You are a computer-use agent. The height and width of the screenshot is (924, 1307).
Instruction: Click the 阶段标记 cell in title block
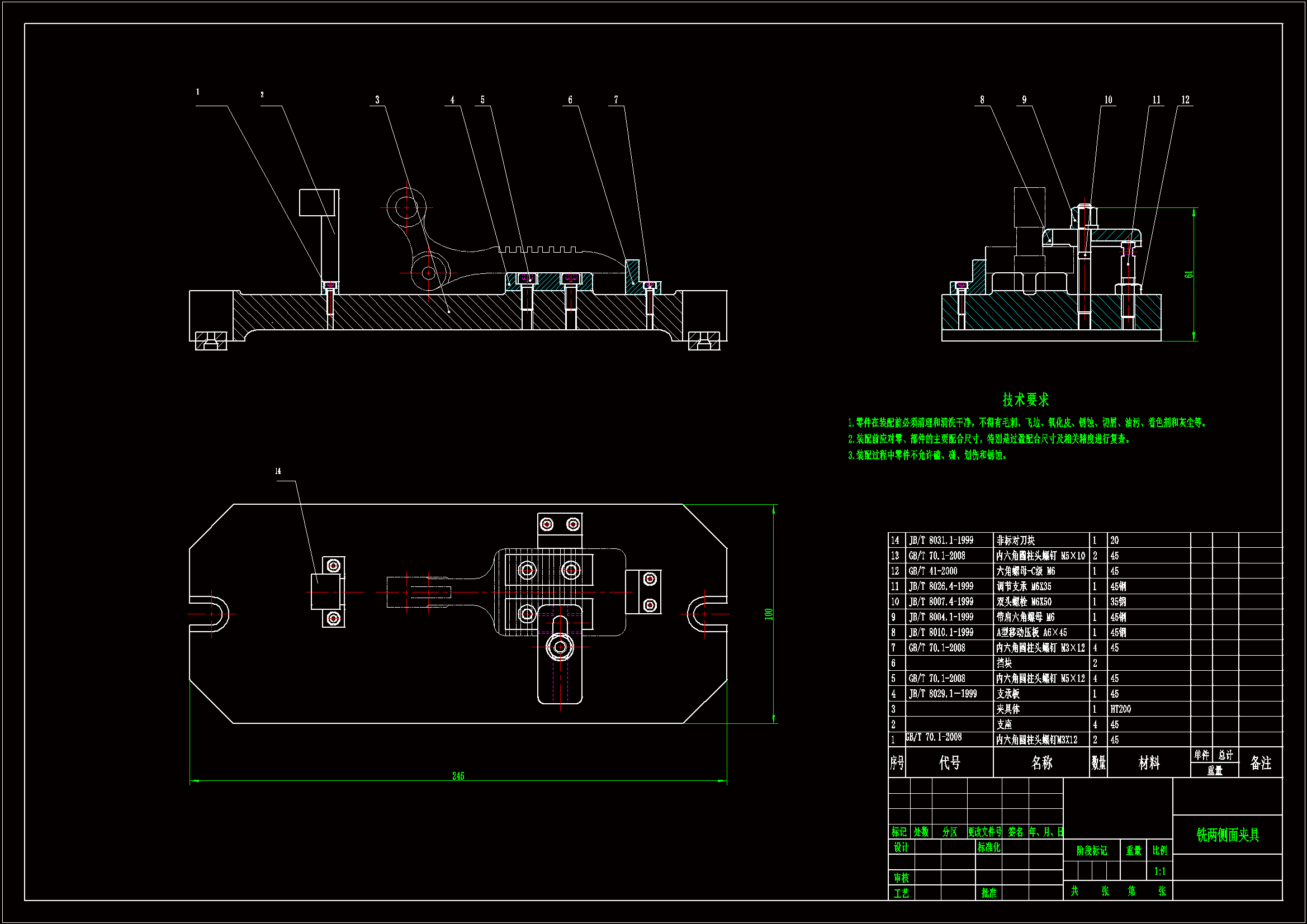click(x=1091, y=850)
